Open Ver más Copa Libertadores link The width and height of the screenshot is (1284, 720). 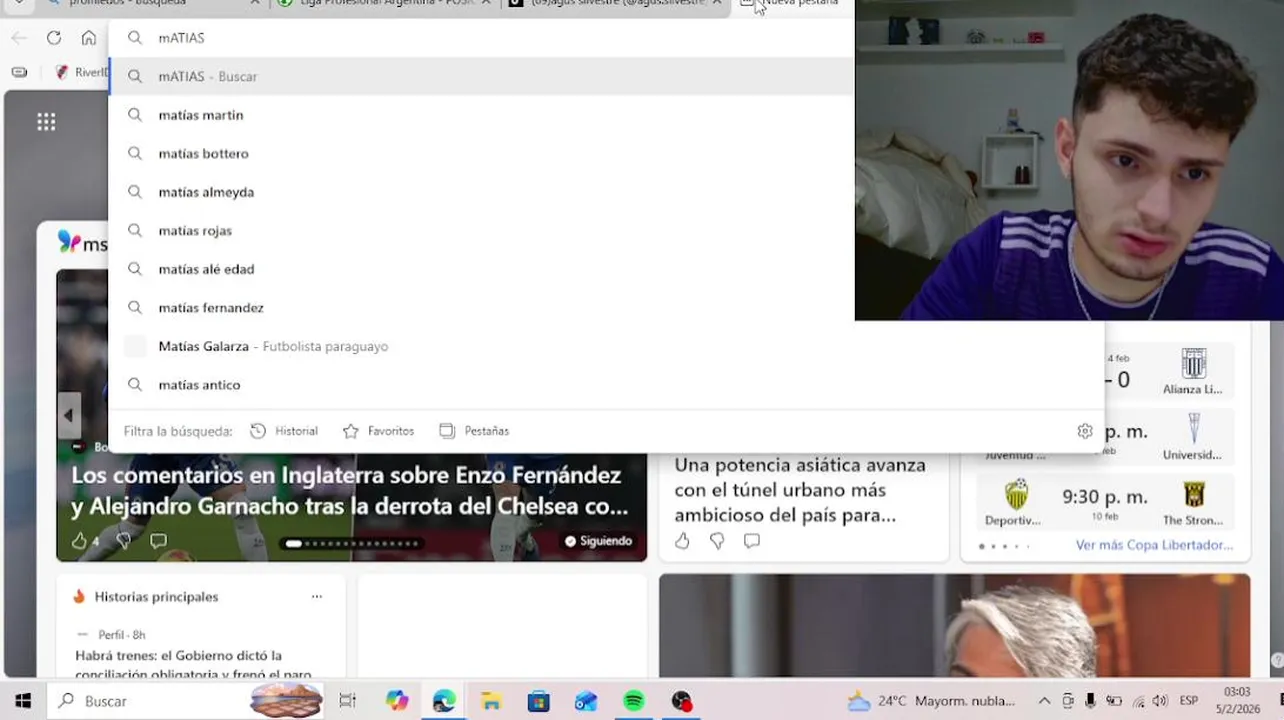1154,545
